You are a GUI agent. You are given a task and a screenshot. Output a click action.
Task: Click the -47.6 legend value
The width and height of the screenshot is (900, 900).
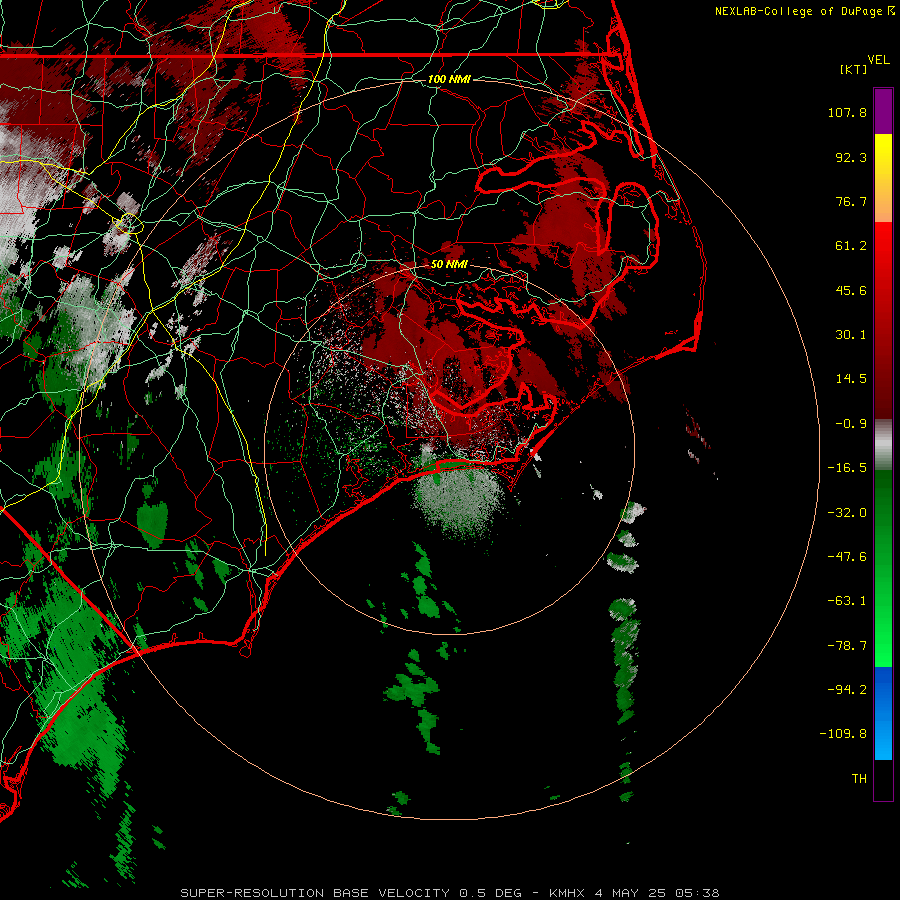click(847, 557)
